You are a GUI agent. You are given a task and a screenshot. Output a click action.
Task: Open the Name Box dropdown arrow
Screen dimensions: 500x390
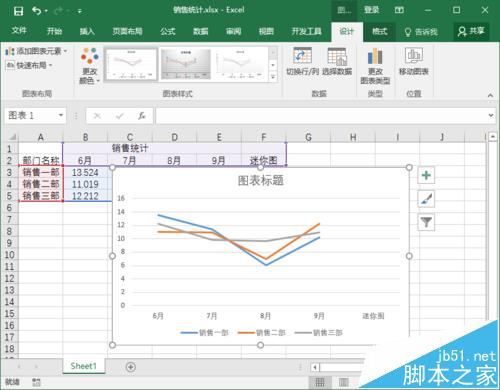61,115
